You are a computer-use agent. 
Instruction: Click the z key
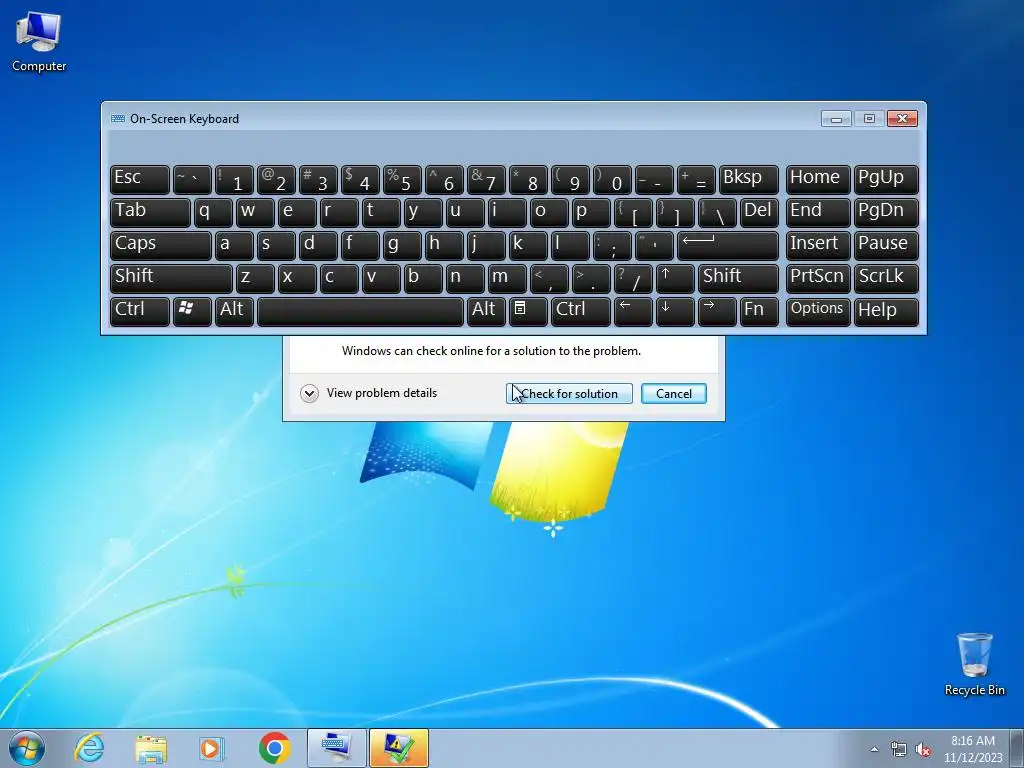(x=255, y=278)
